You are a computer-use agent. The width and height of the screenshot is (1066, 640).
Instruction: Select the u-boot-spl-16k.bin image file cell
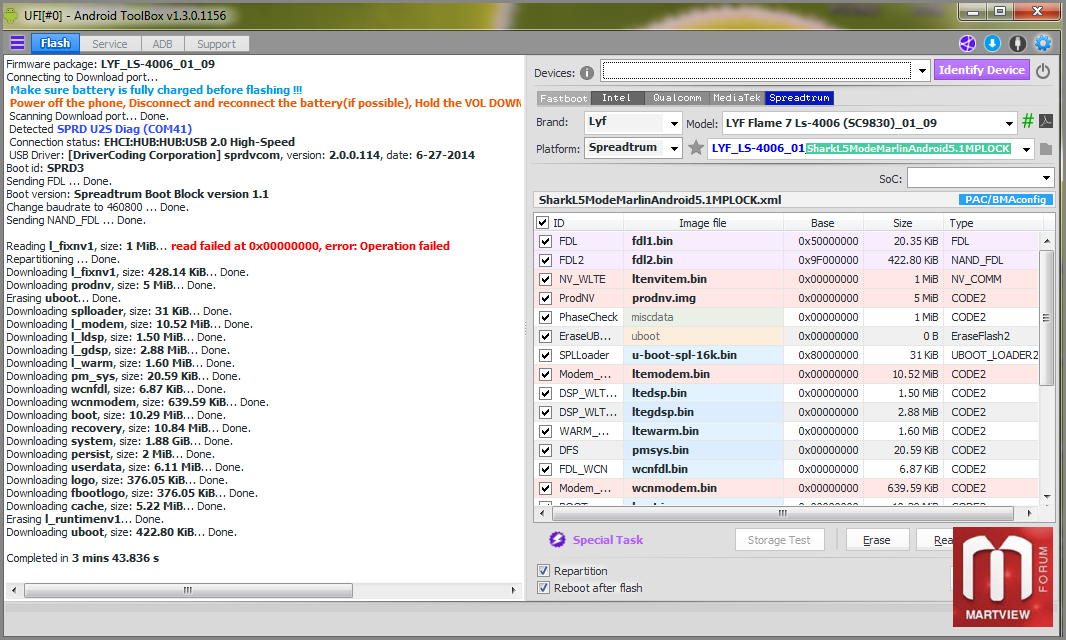click(x=702, y=355)
